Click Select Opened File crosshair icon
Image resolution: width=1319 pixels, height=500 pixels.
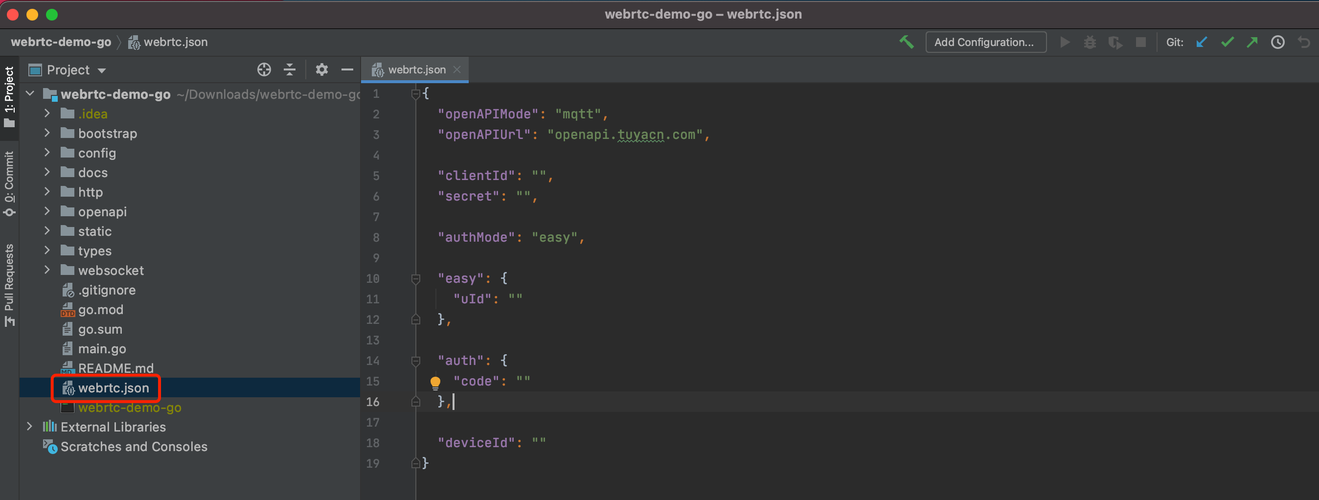[x=264, y=70]
